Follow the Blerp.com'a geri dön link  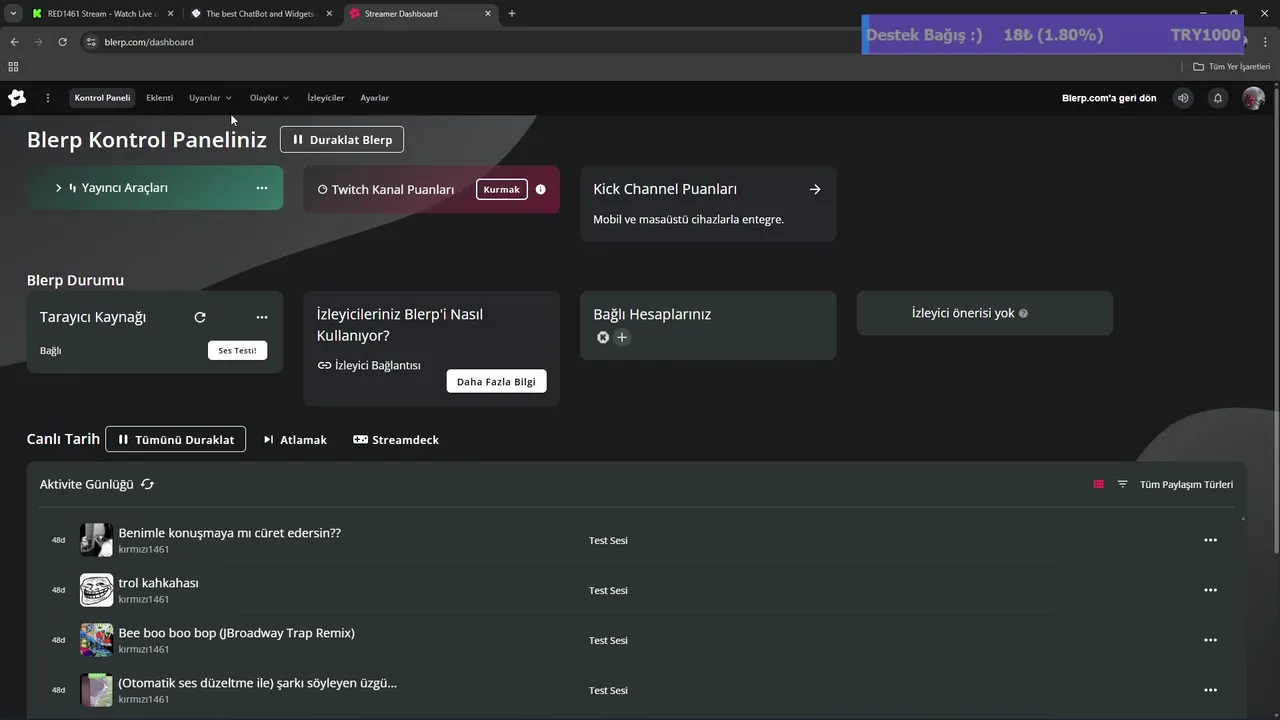1109,98
